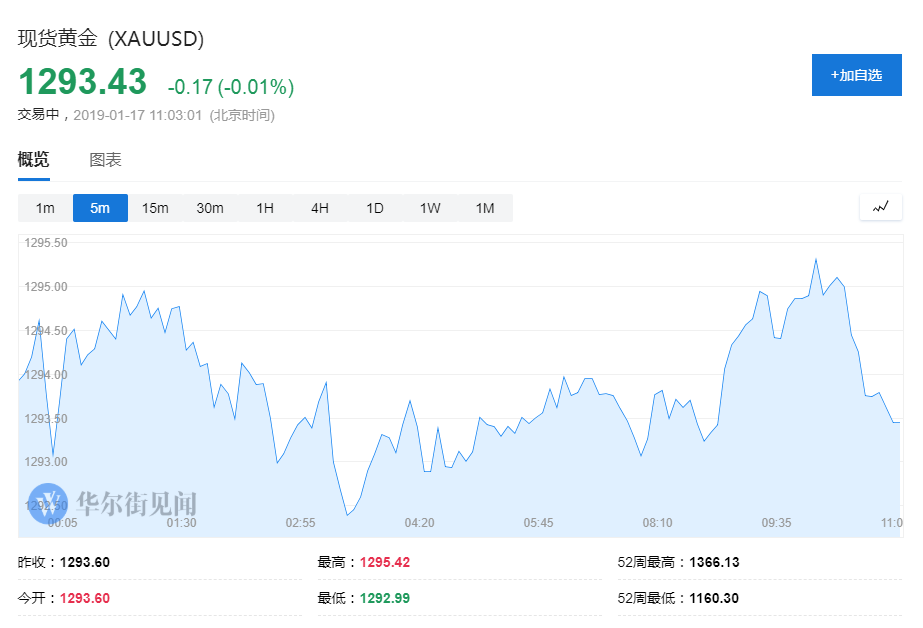Select the 1M monthly interval
The height and width of the screenshot is (628, 923).
485,208
